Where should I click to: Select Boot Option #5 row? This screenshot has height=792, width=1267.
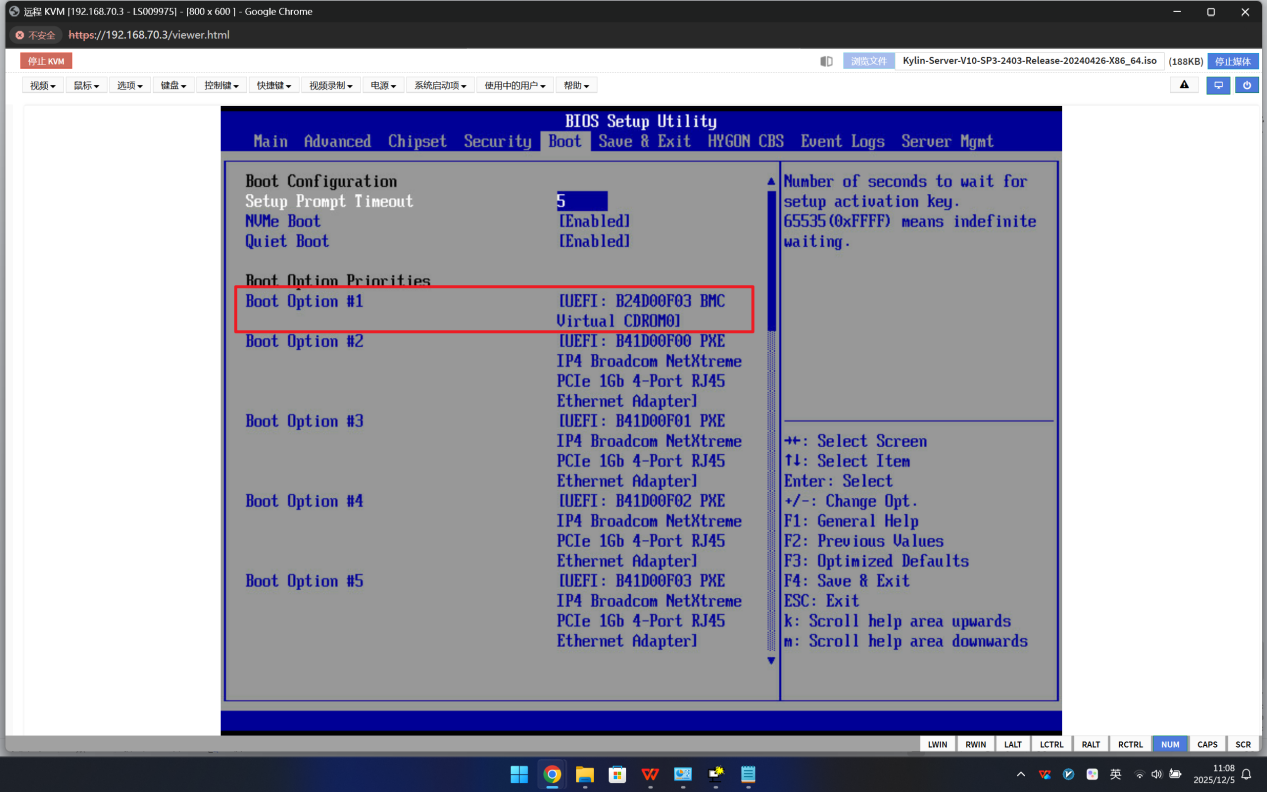coord(494,610)
